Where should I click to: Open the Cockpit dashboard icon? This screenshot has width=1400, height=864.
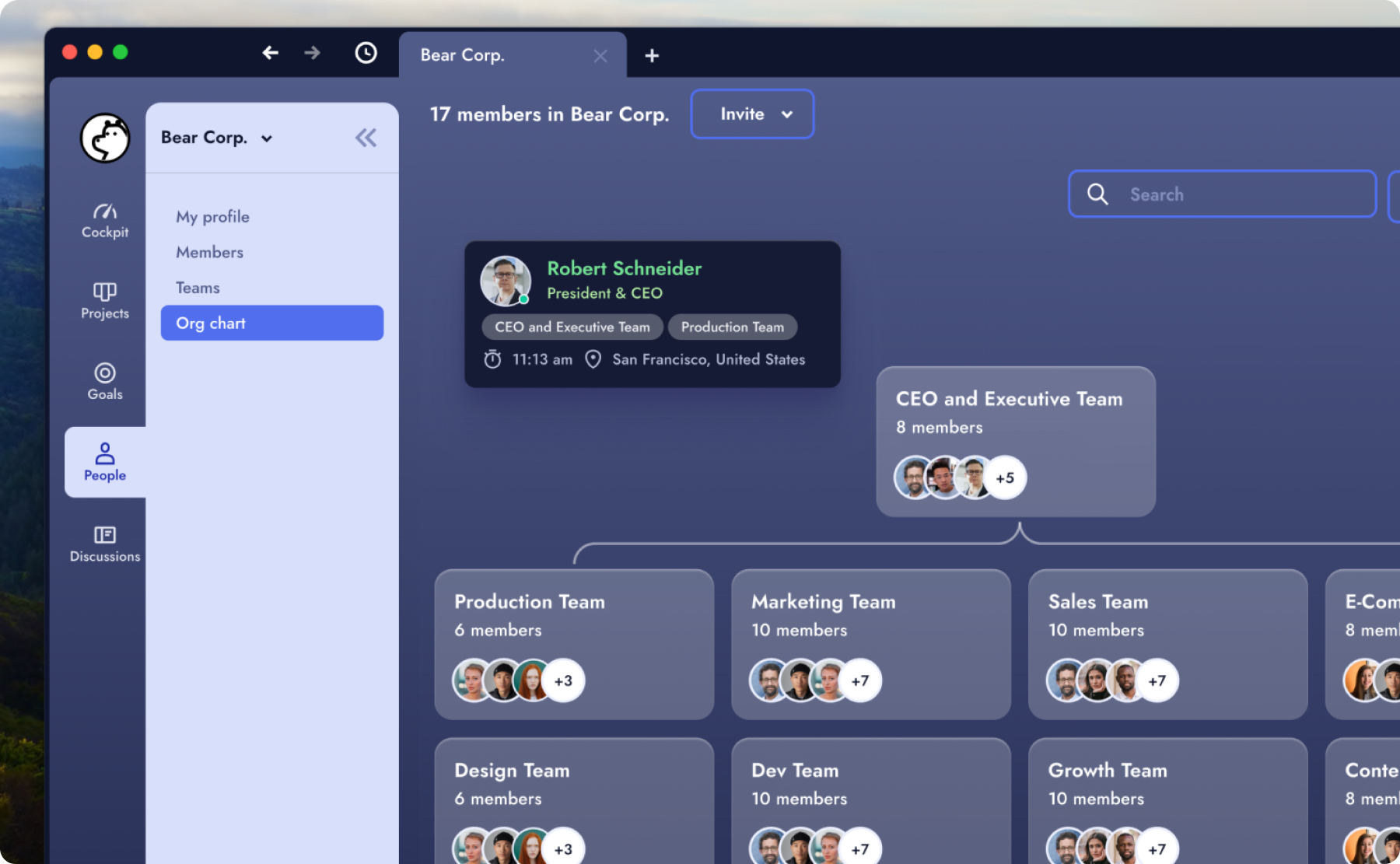click(105, 220)
